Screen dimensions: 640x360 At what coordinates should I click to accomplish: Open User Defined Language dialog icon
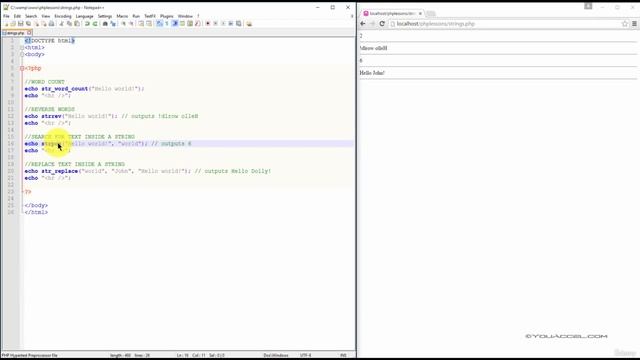pyautogui.click(x=182, y=24)
